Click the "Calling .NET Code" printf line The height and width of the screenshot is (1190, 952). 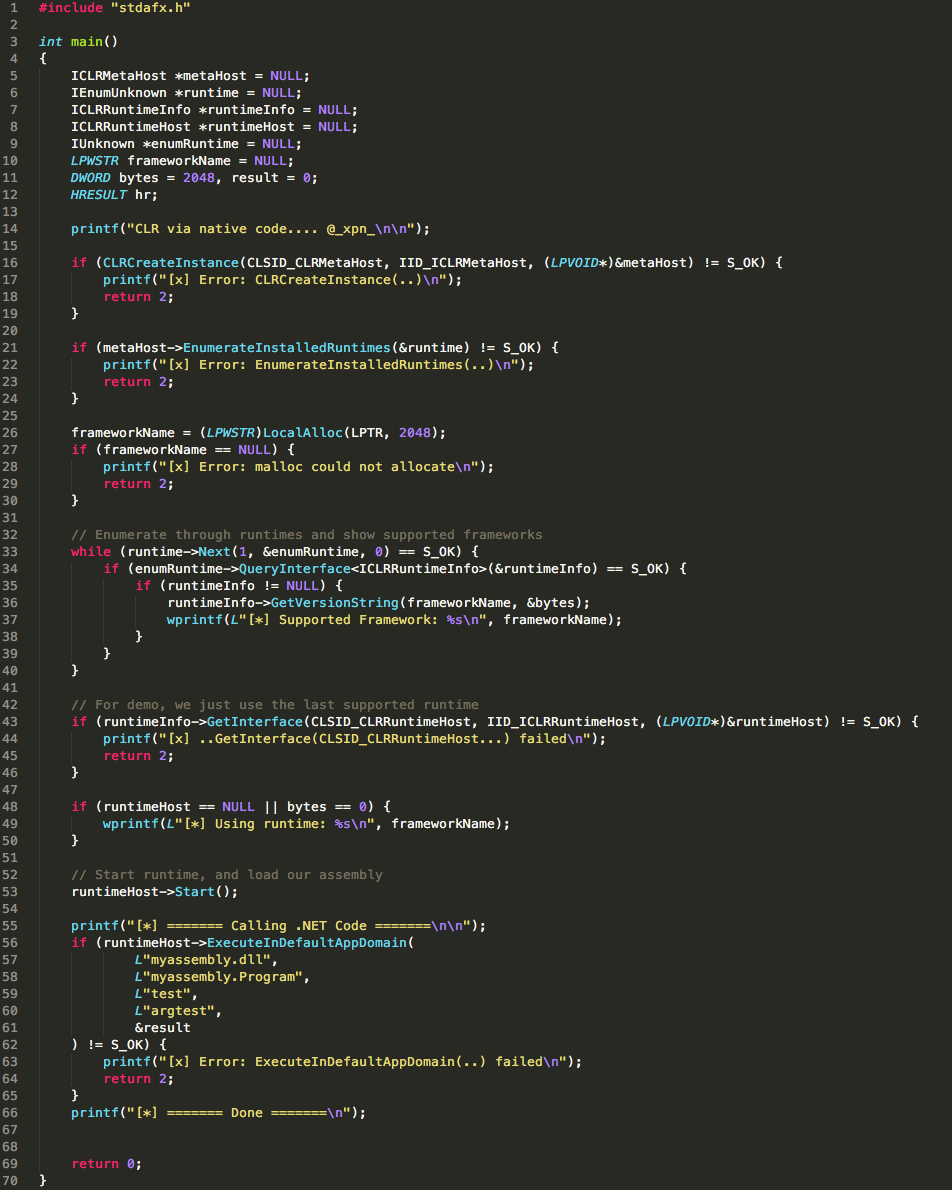click(278, 926)
